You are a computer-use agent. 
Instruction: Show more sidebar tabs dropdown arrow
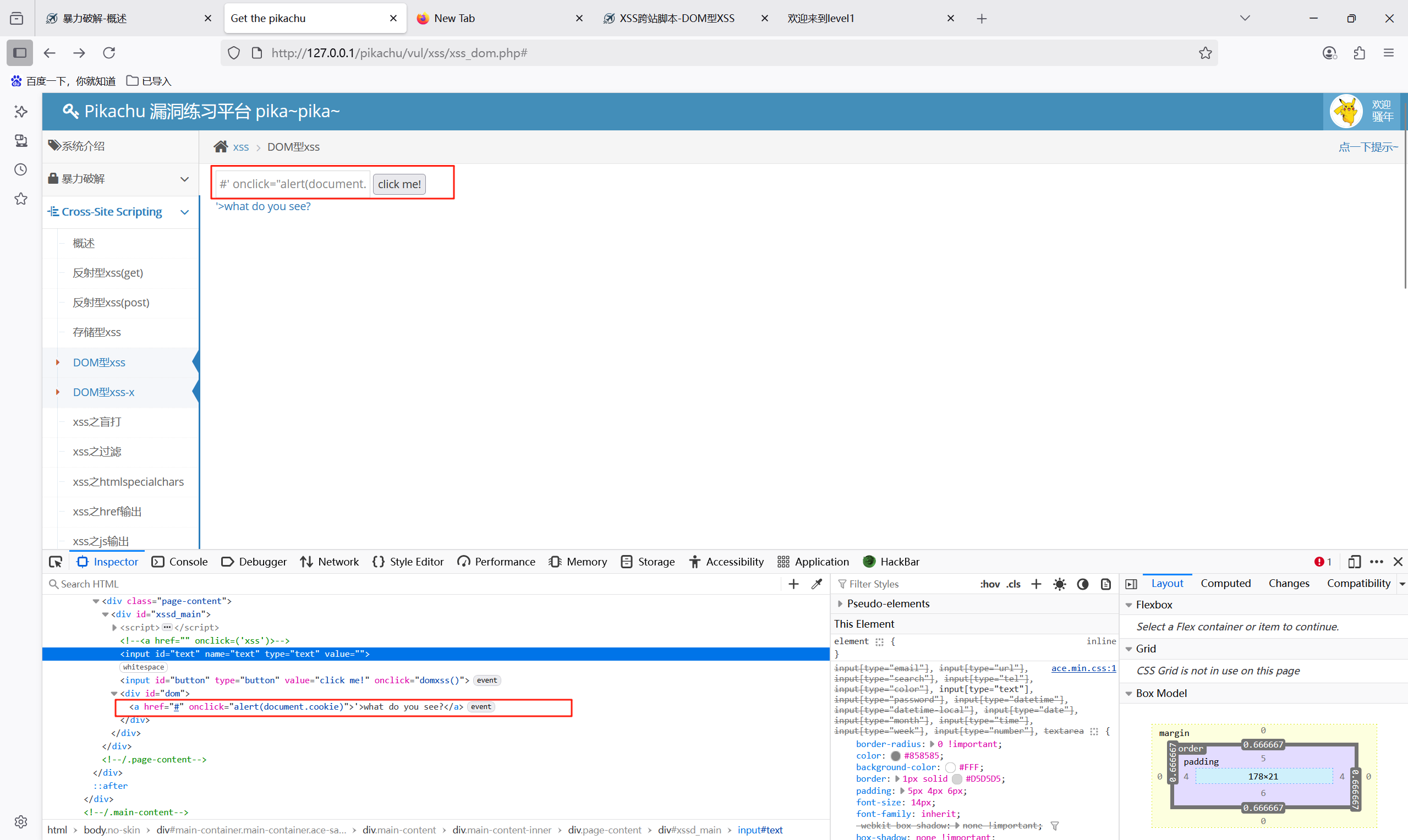click(1402, 584)
